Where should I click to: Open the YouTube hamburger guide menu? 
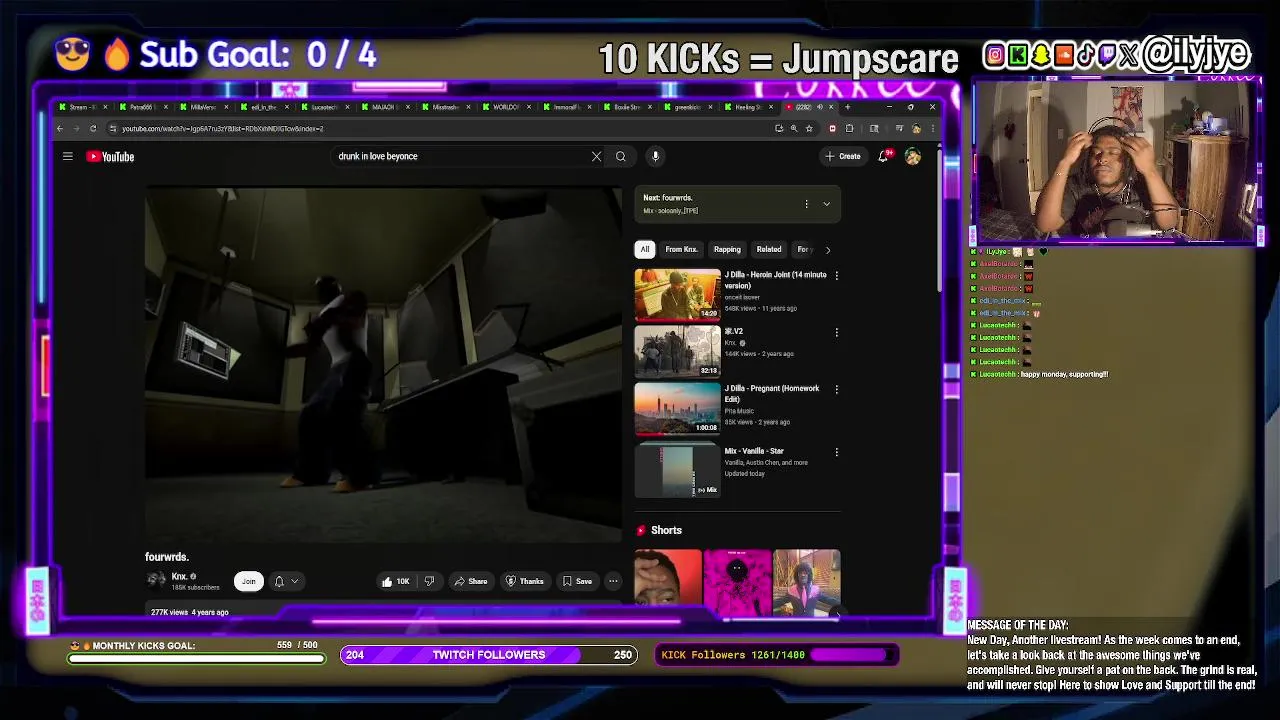[68, 156]
